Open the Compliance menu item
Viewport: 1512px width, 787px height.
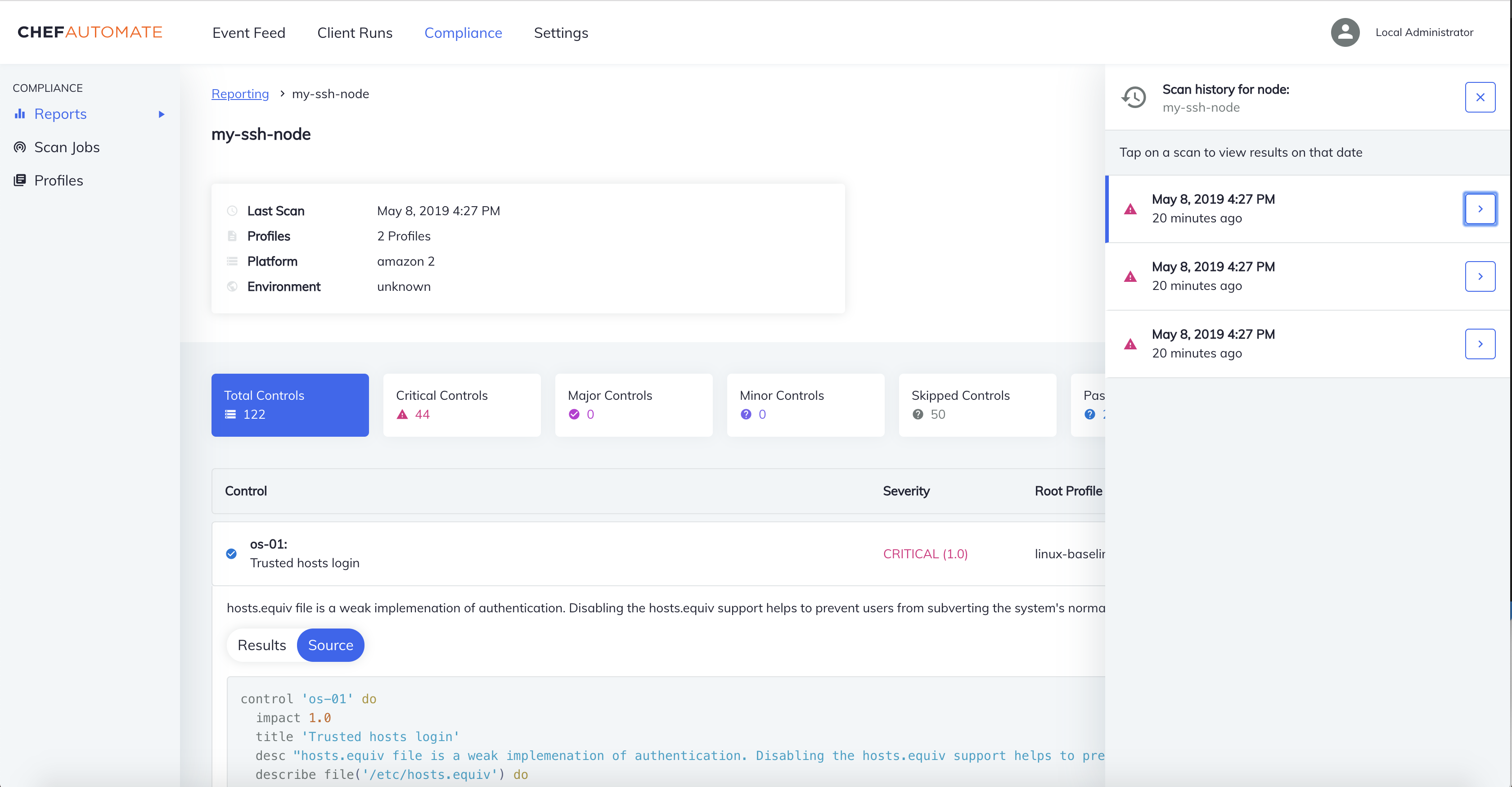(463, 32)
